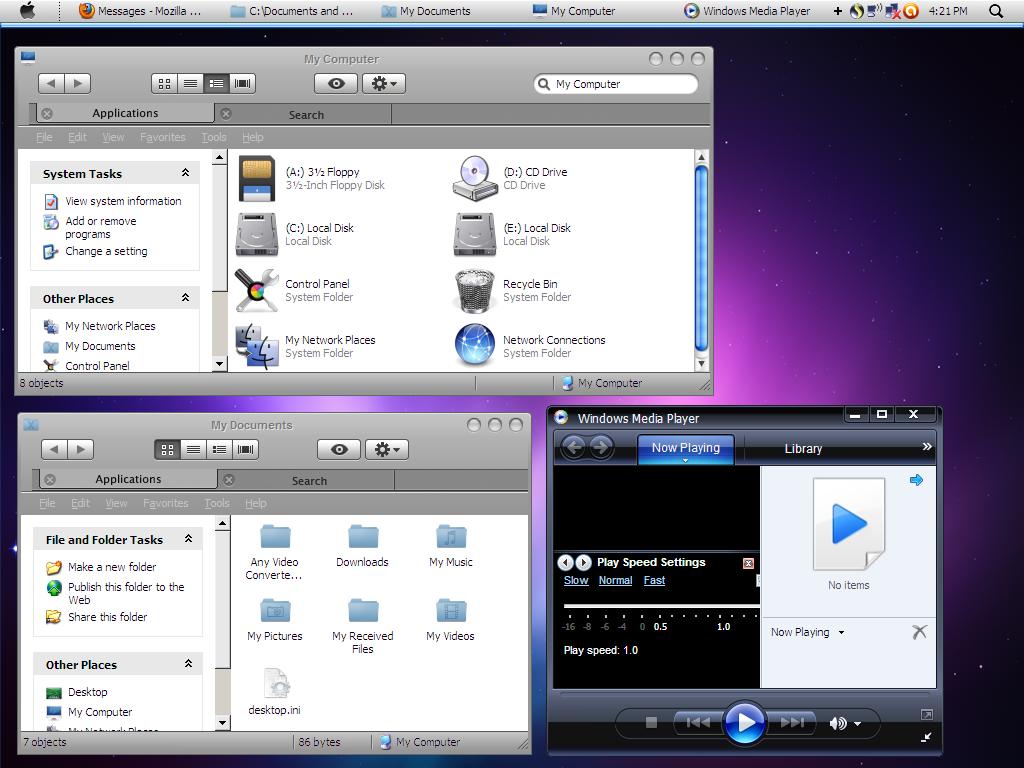Screen dimensions: 1024x768
Task: Open the gear actions icon in My Documents toolbar
Action: (387, 449)
